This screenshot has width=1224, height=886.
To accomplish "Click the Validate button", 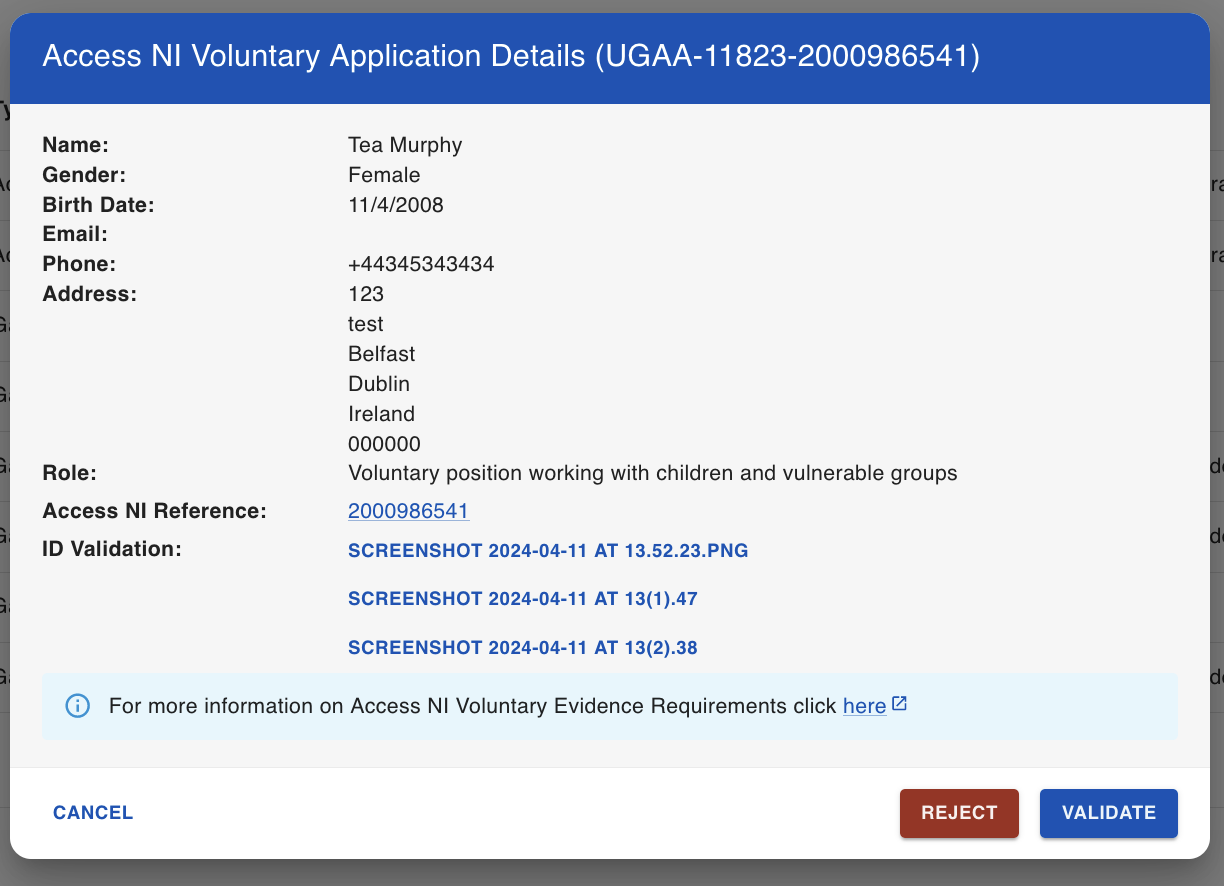I will (1109, 813).
